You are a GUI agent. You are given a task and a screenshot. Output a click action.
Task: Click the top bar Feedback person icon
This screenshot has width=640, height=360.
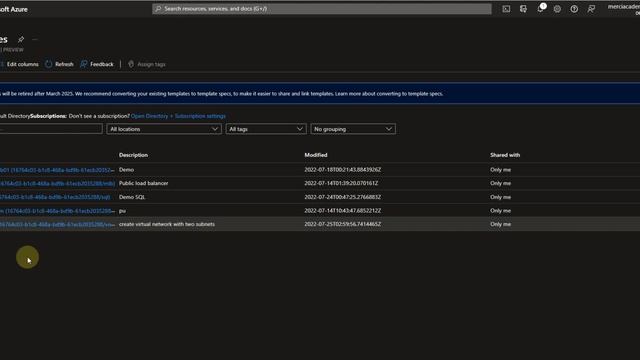[591, 9]
